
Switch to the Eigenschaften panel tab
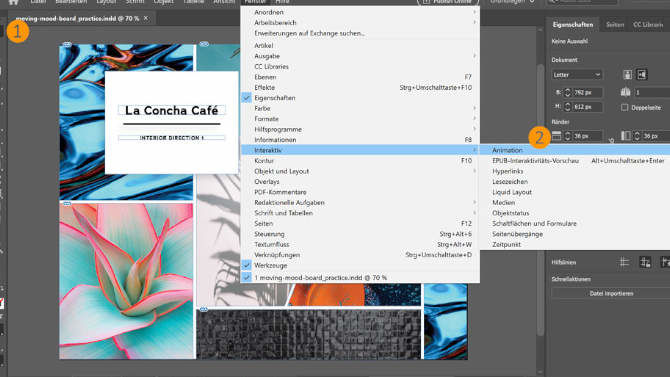point(573,25)
